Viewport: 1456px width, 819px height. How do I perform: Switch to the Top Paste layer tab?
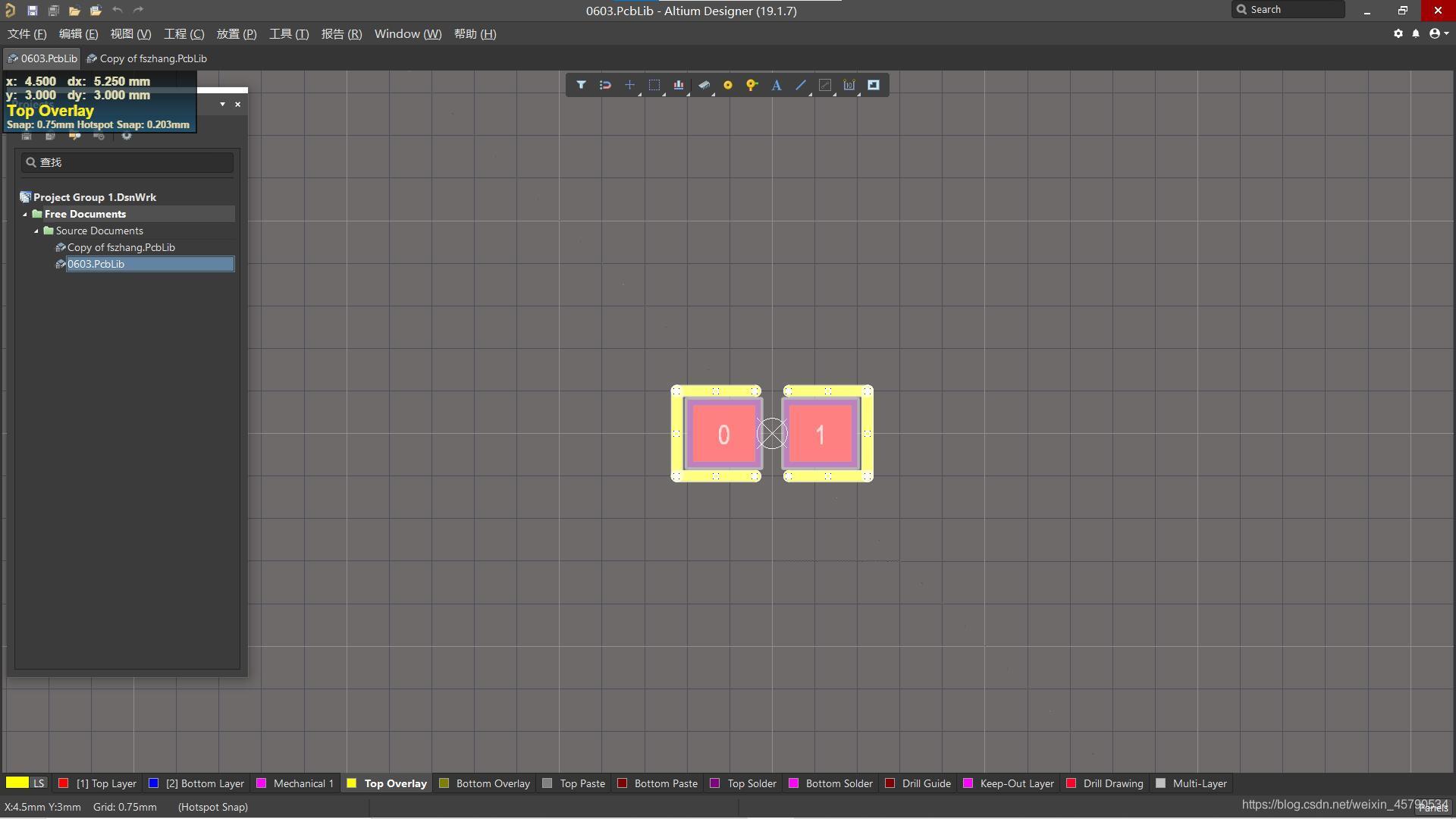pos(574,783)
